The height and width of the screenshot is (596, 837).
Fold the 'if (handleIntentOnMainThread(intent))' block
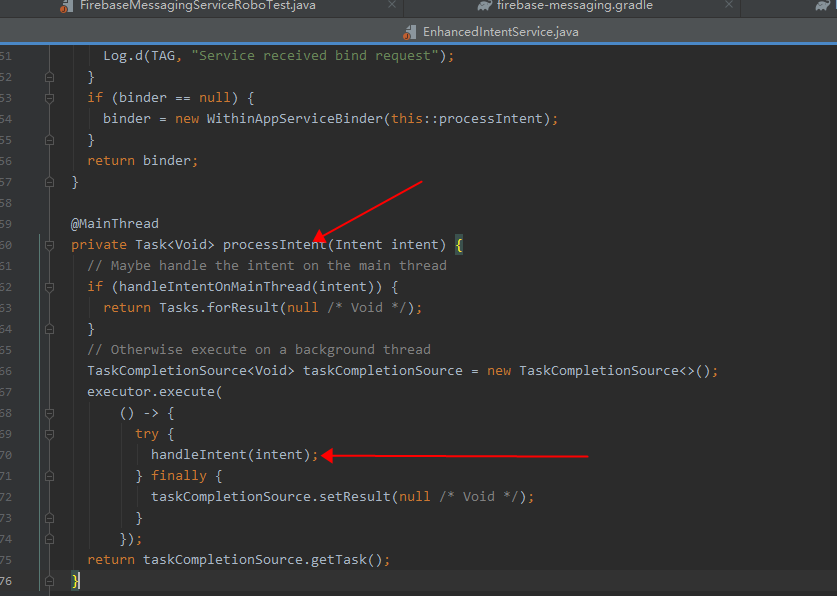(49, 288)
